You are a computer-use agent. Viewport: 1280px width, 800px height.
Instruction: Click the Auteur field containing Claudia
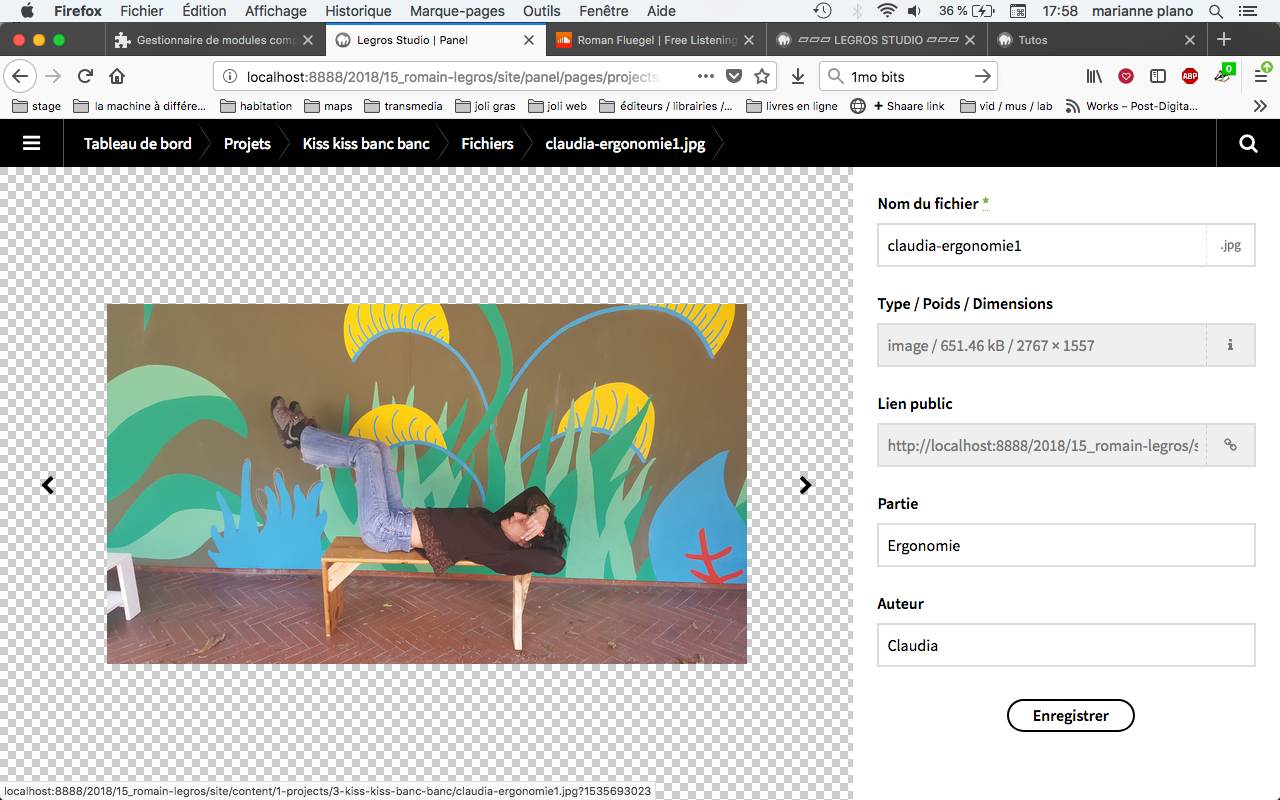[1065, 645]
